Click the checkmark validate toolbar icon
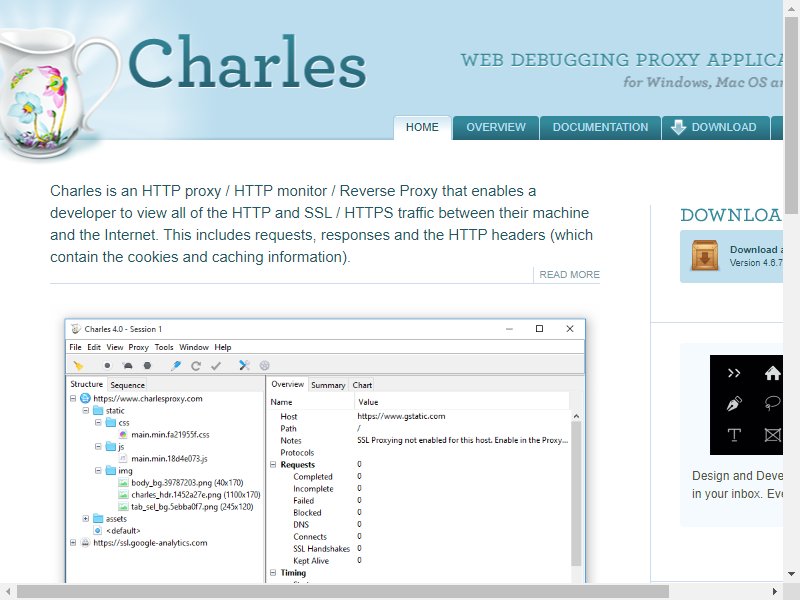 (x=216, y=365)
